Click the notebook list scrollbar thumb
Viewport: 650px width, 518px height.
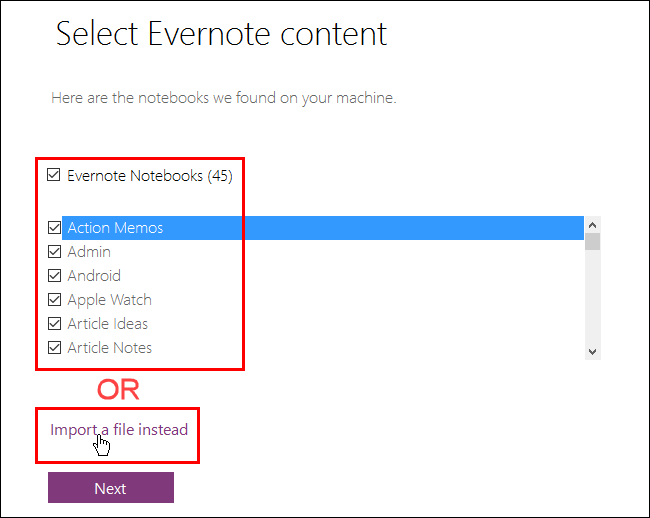point(592,241)
